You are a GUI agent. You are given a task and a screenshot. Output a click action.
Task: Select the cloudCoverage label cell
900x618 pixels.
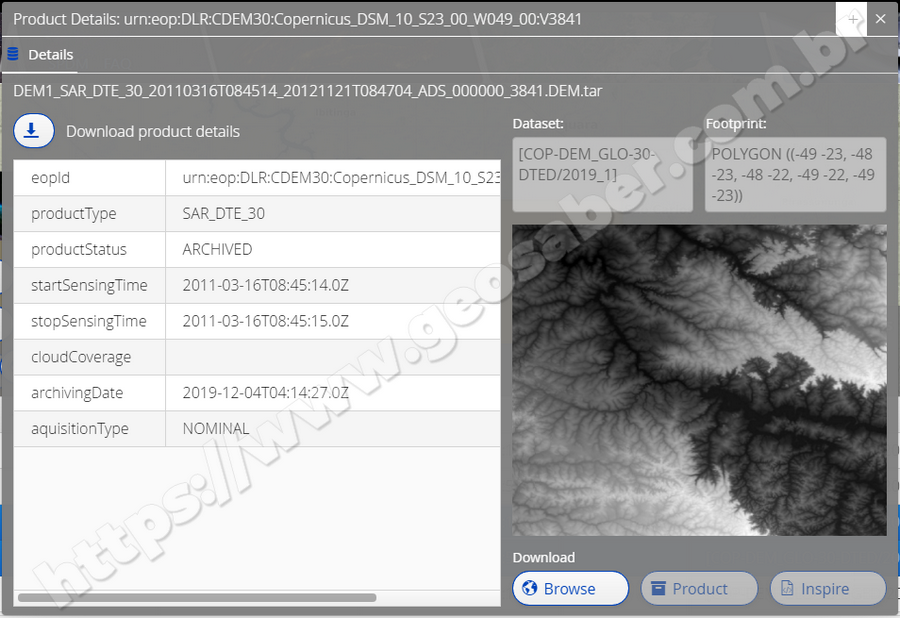click(90, 357)
